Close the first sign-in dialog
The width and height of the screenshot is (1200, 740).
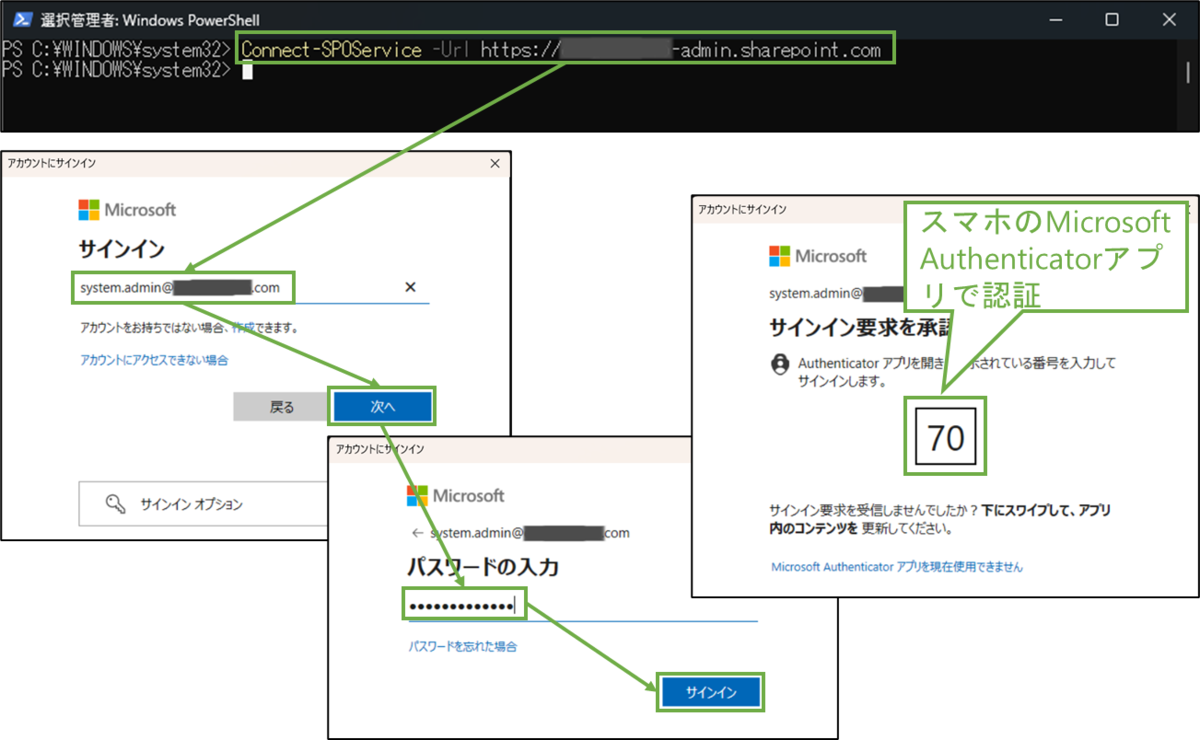494,163
